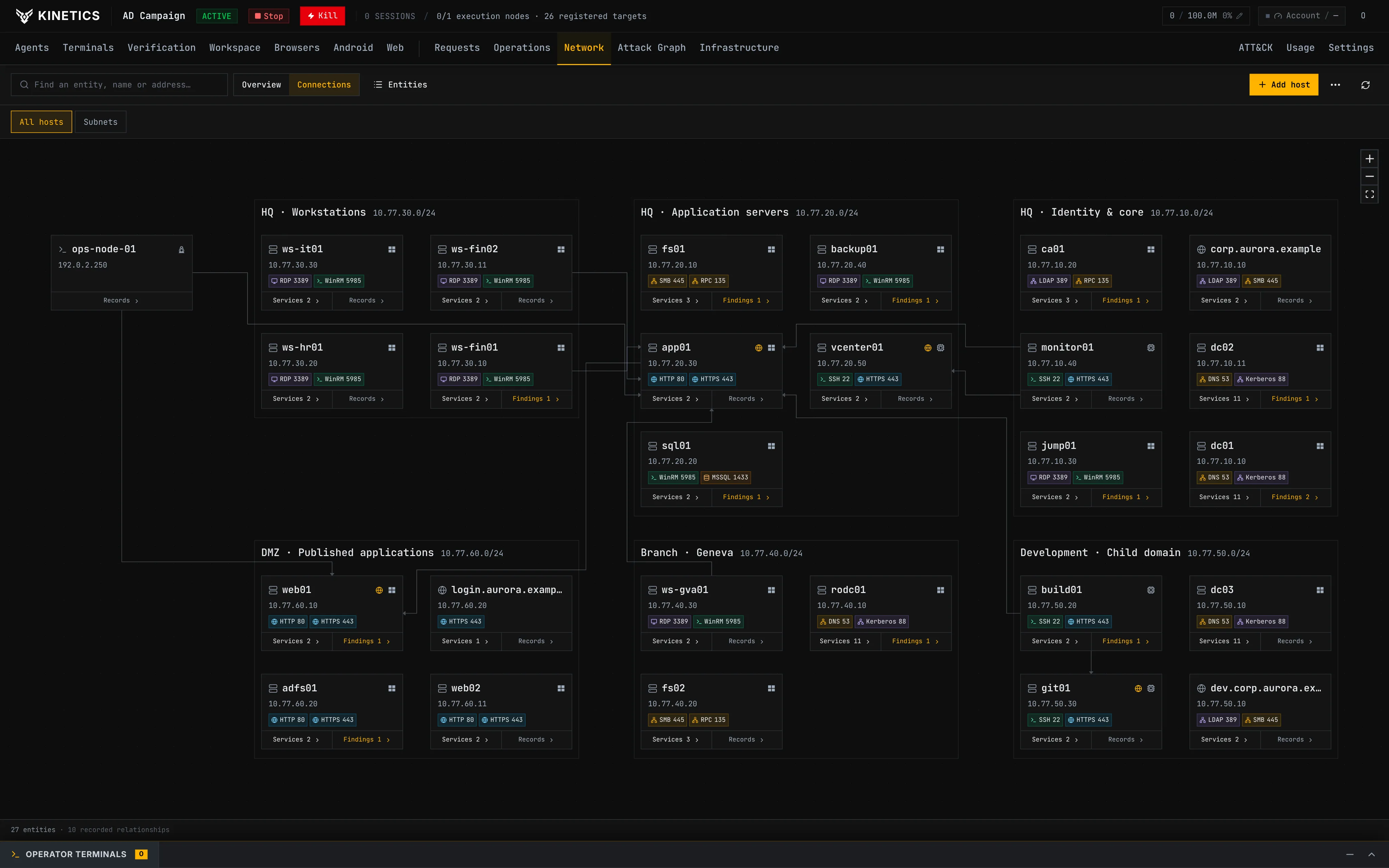Fit the map to screen
This screenshot has height=868, width=1389.
(x=1369, y=194)
